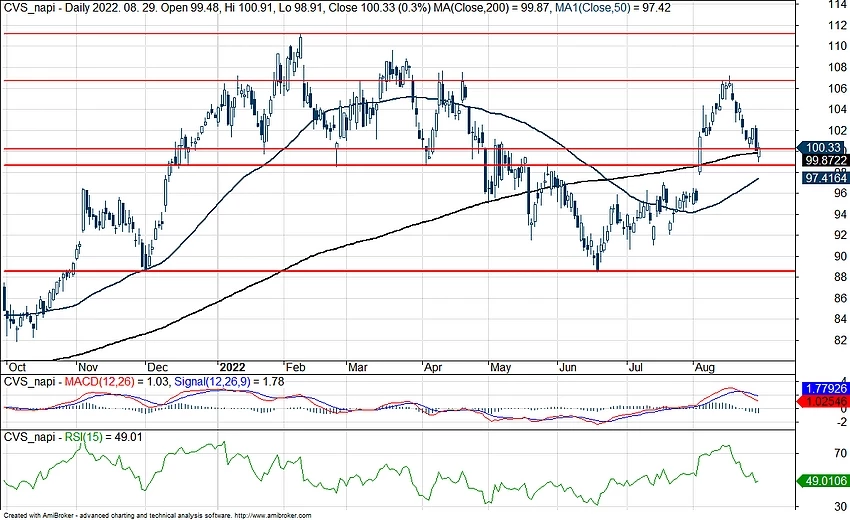Click the Jul date axis label
The width and height of the screenshot is (850, 520).
(635, 367)
